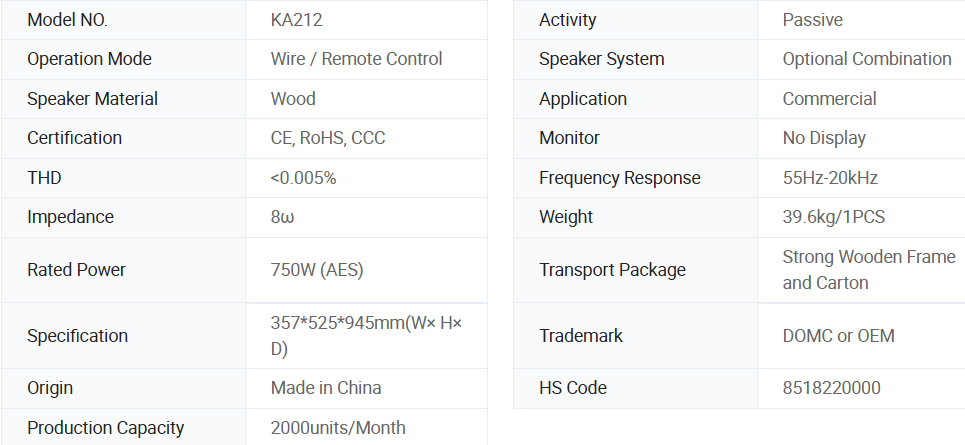Select the 55Hz-20kHz frequency response value
965x445 pixels.
click(830, 178)
